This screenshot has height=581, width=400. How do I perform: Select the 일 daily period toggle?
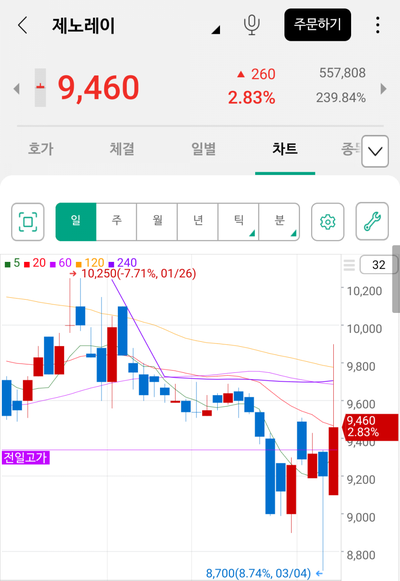pyautogui.click(x=76, y=222)
